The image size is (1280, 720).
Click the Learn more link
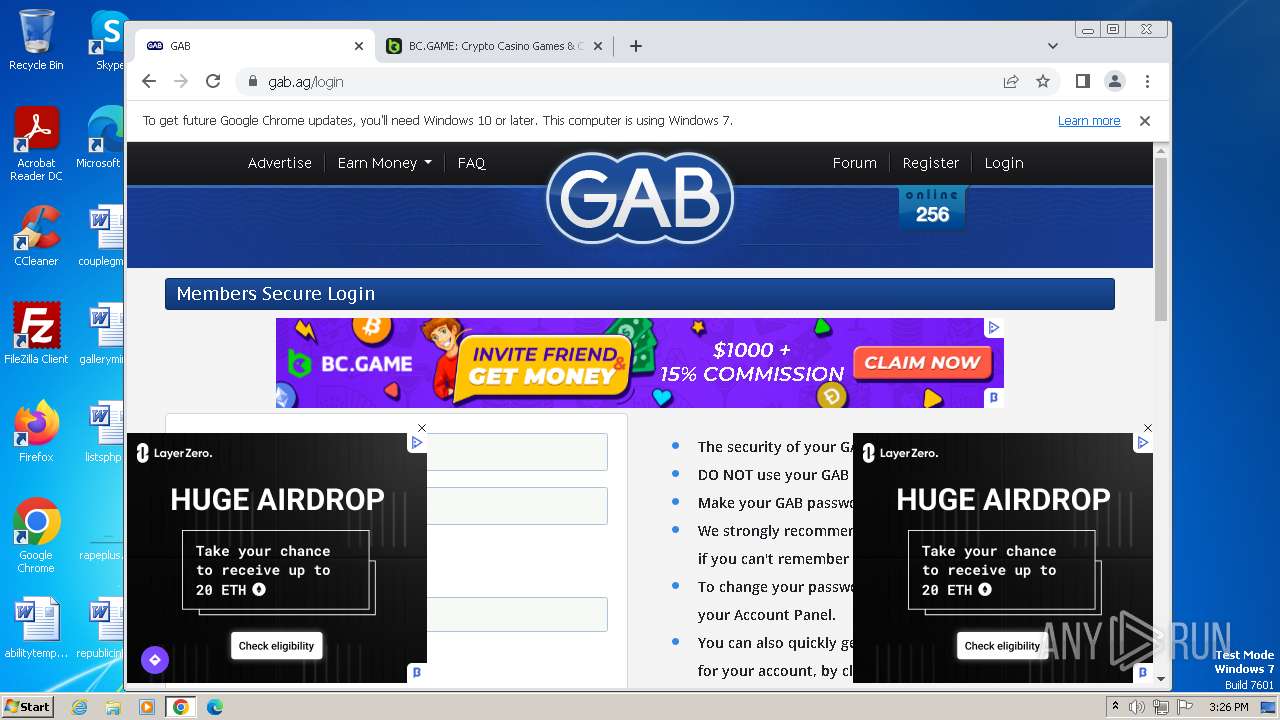click(1089, 121)
